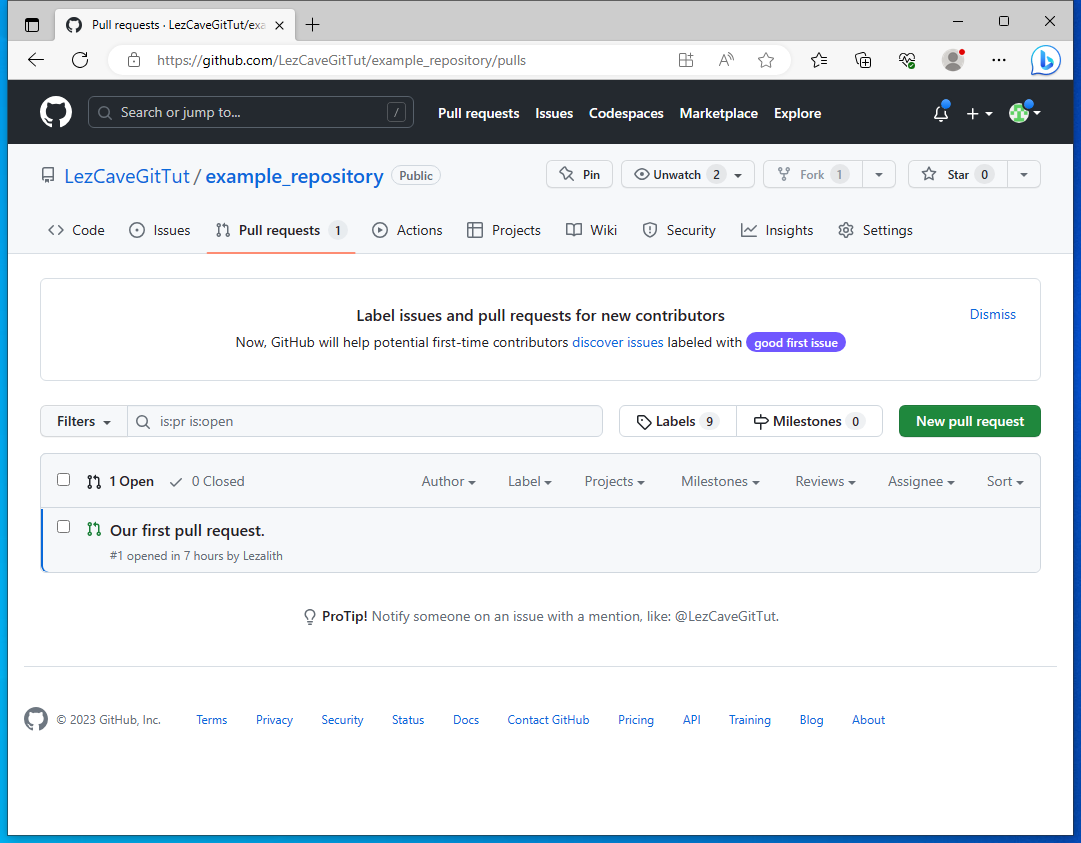The image size is (1081, 843).
Task: Check the box for Our first pull request
Action: point(63,527)
